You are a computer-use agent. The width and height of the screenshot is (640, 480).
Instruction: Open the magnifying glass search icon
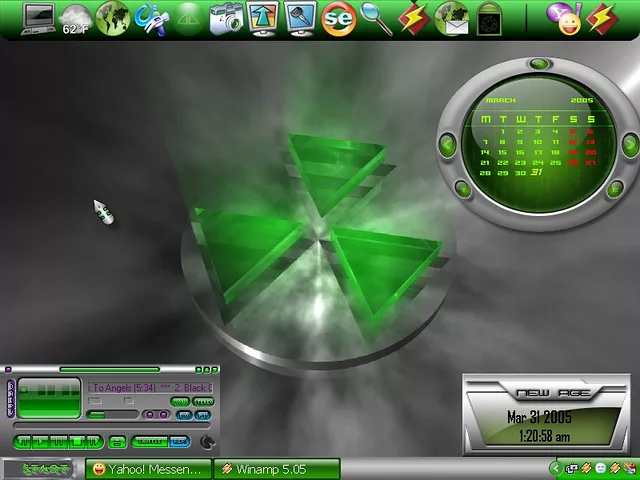(376, 19)
